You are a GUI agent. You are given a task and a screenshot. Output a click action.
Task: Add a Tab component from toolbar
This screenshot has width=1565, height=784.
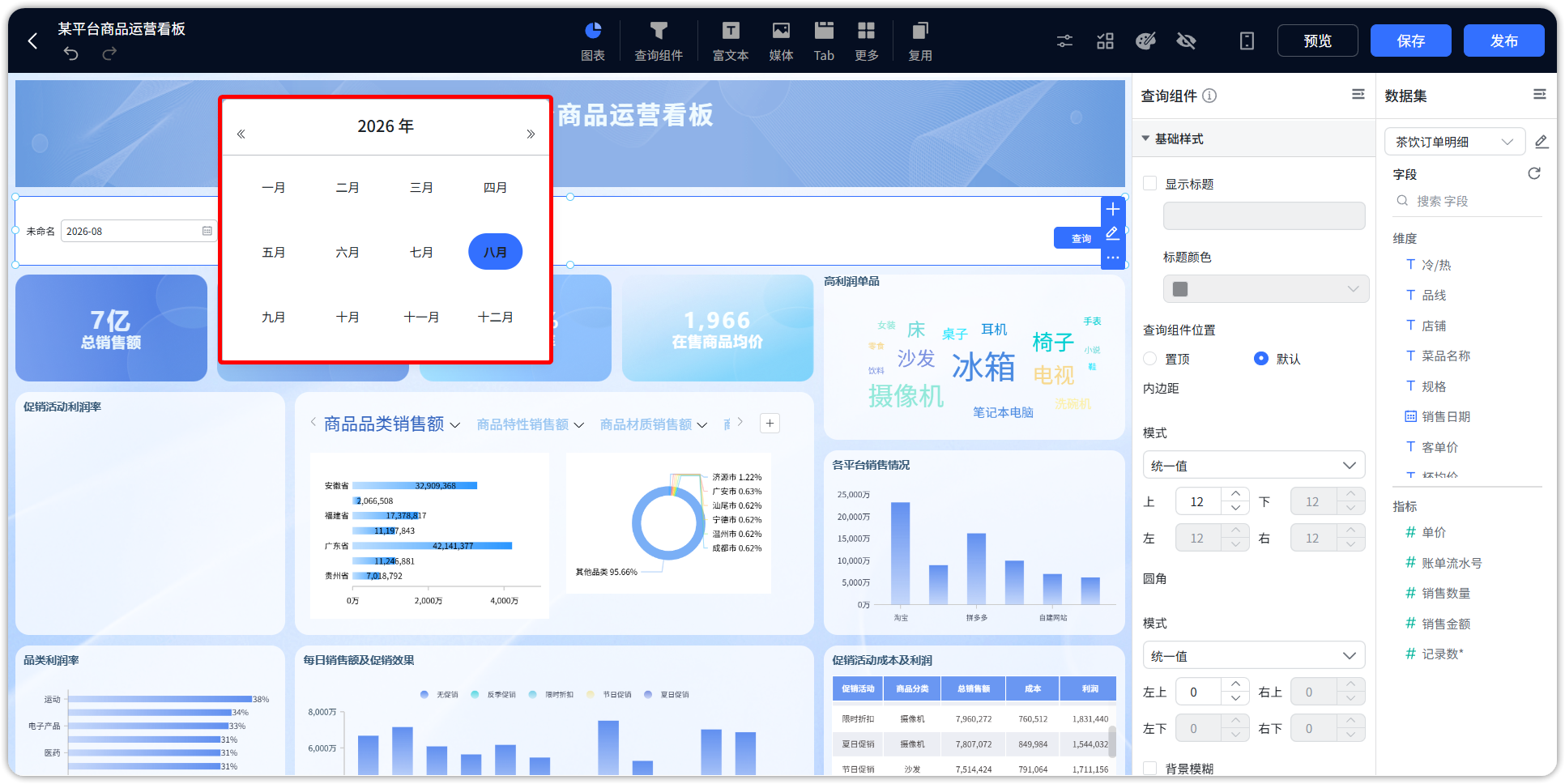click(x=824, y=41)
